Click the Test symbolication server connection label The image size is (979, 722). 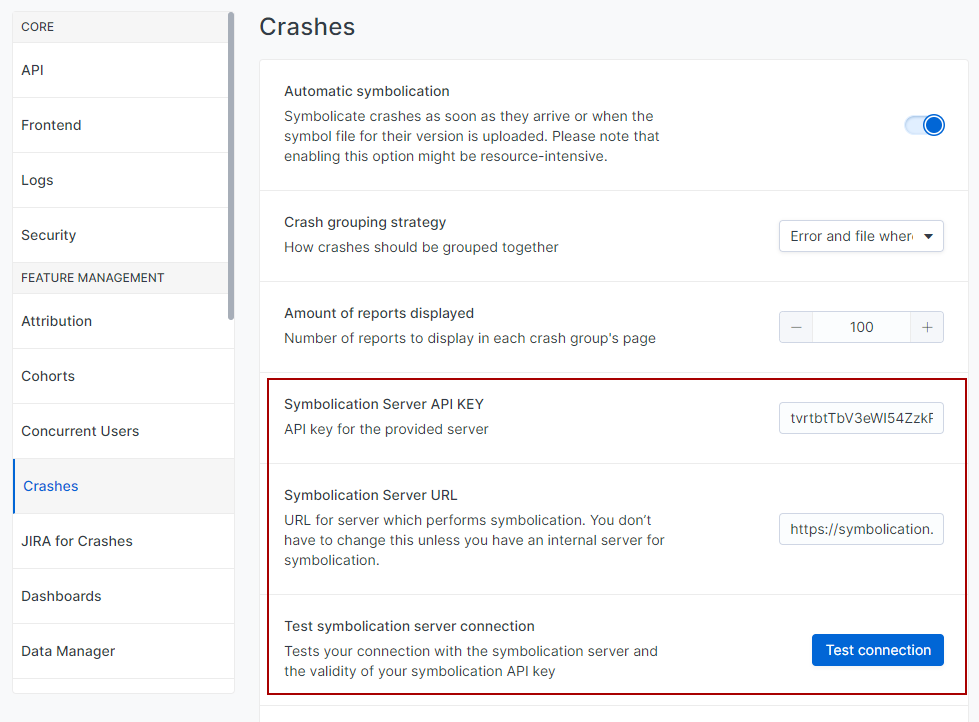coord(409,626)
